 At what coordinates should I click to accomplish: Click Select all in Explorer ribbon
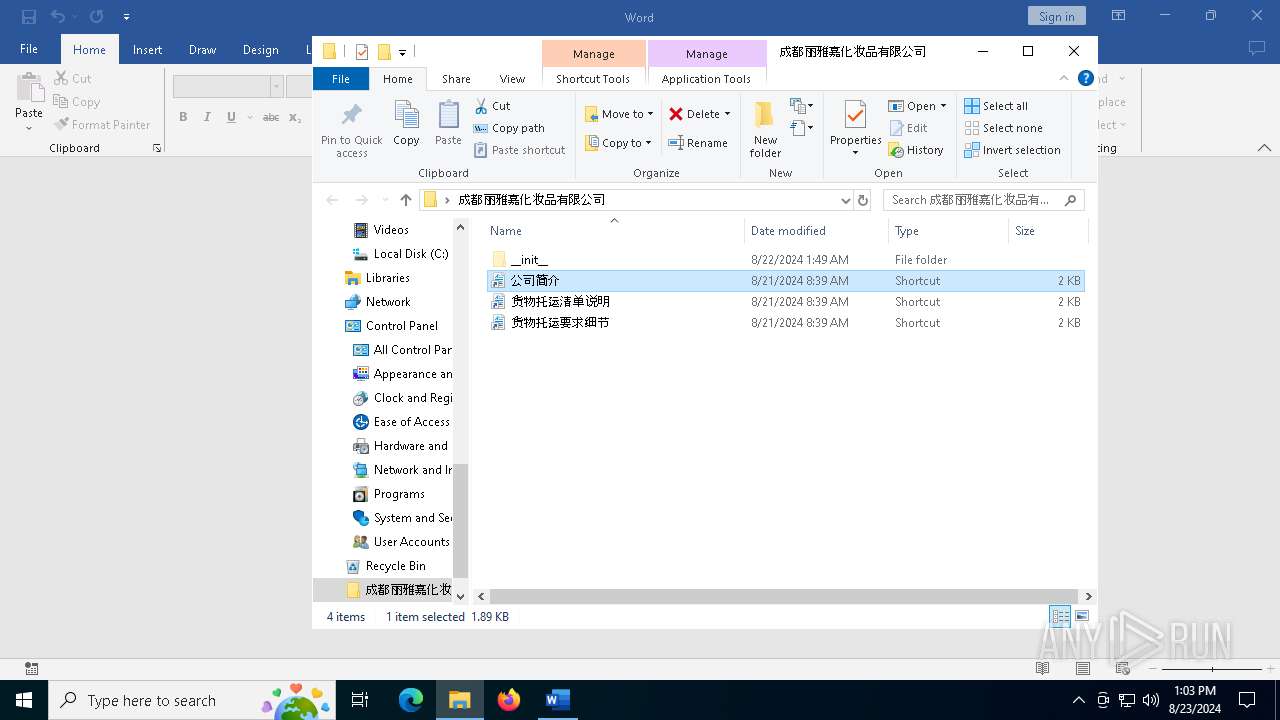click(x=996, y=106)
